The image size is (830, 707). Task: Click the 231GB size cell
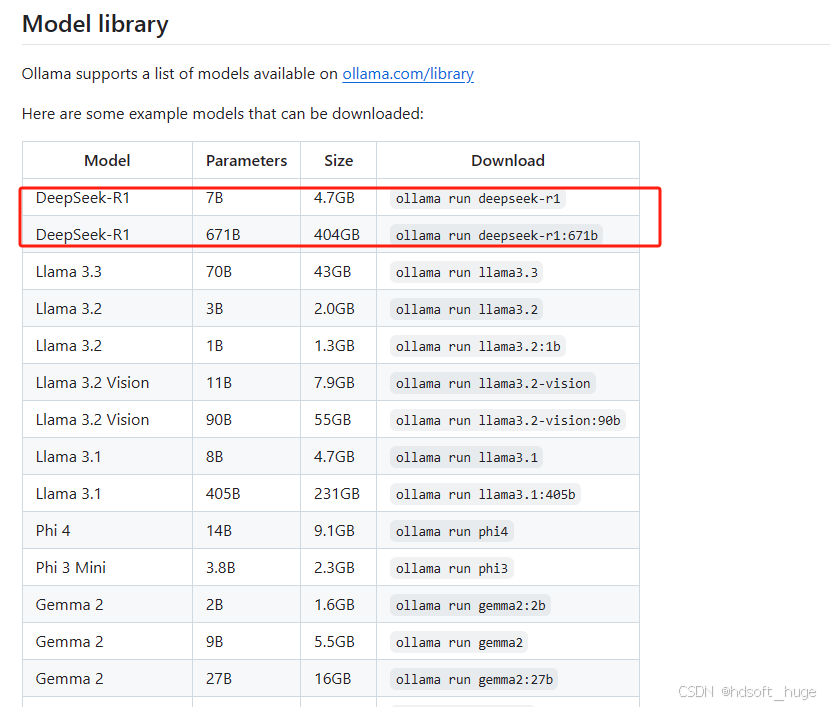[337, 494]
